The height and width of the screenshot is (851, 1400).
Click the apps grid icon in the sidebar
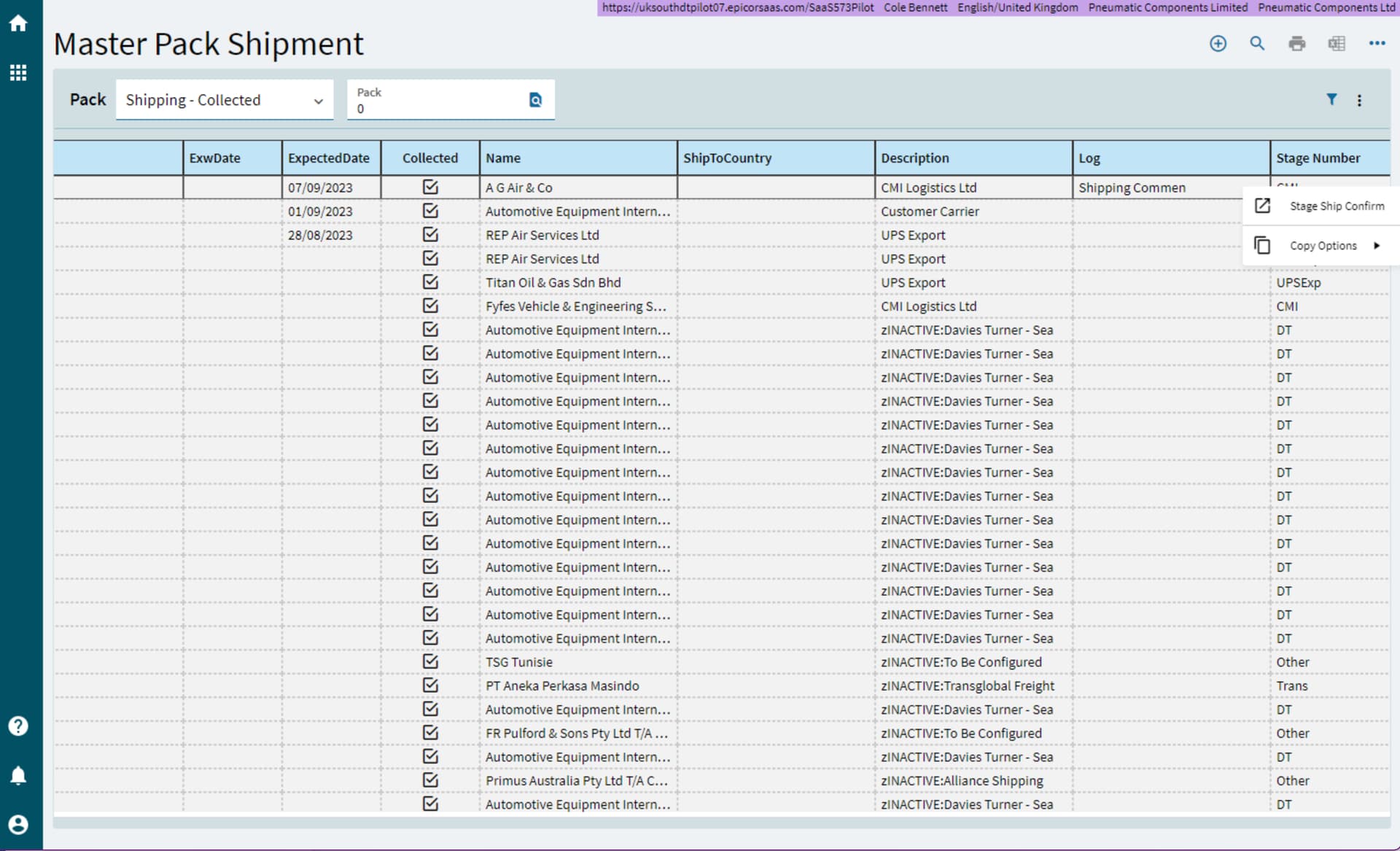pos(18,72)
